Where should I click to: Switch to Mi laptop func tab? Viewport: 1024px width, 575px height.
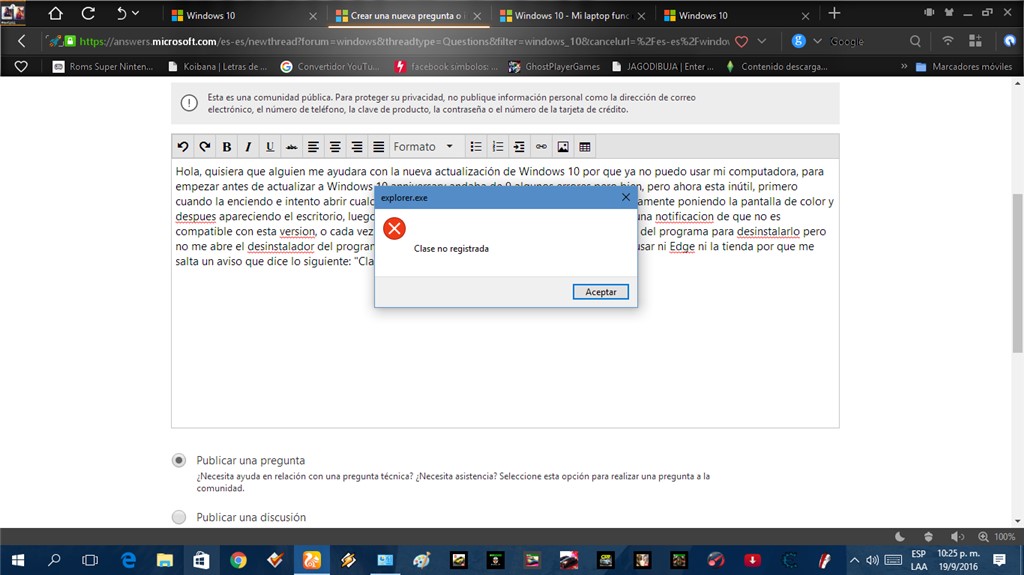click(x=571, y=15)
